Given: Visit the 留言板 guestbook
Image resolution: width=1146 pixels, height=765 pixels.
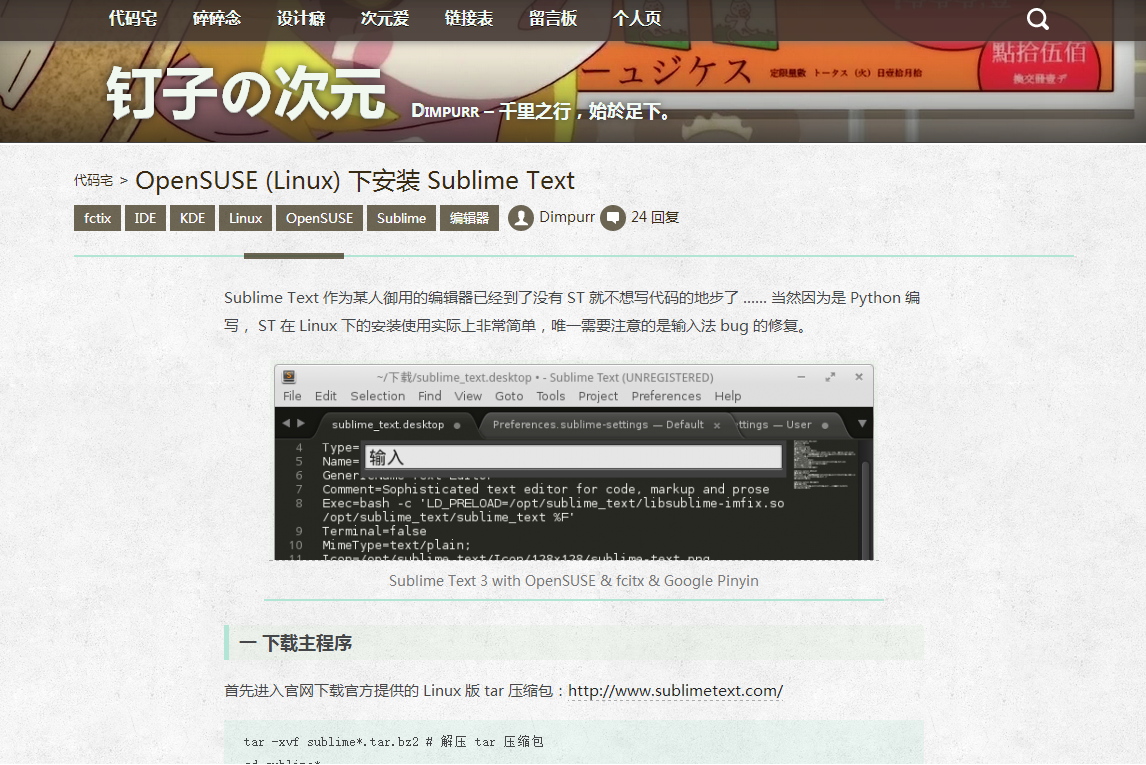Looking at the screenshot, I should pos(553,19).
